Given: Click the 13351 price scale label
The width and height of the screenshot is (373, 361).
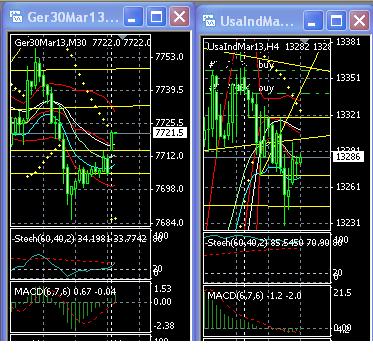Looking at the screenshot, I should point(348,78).
